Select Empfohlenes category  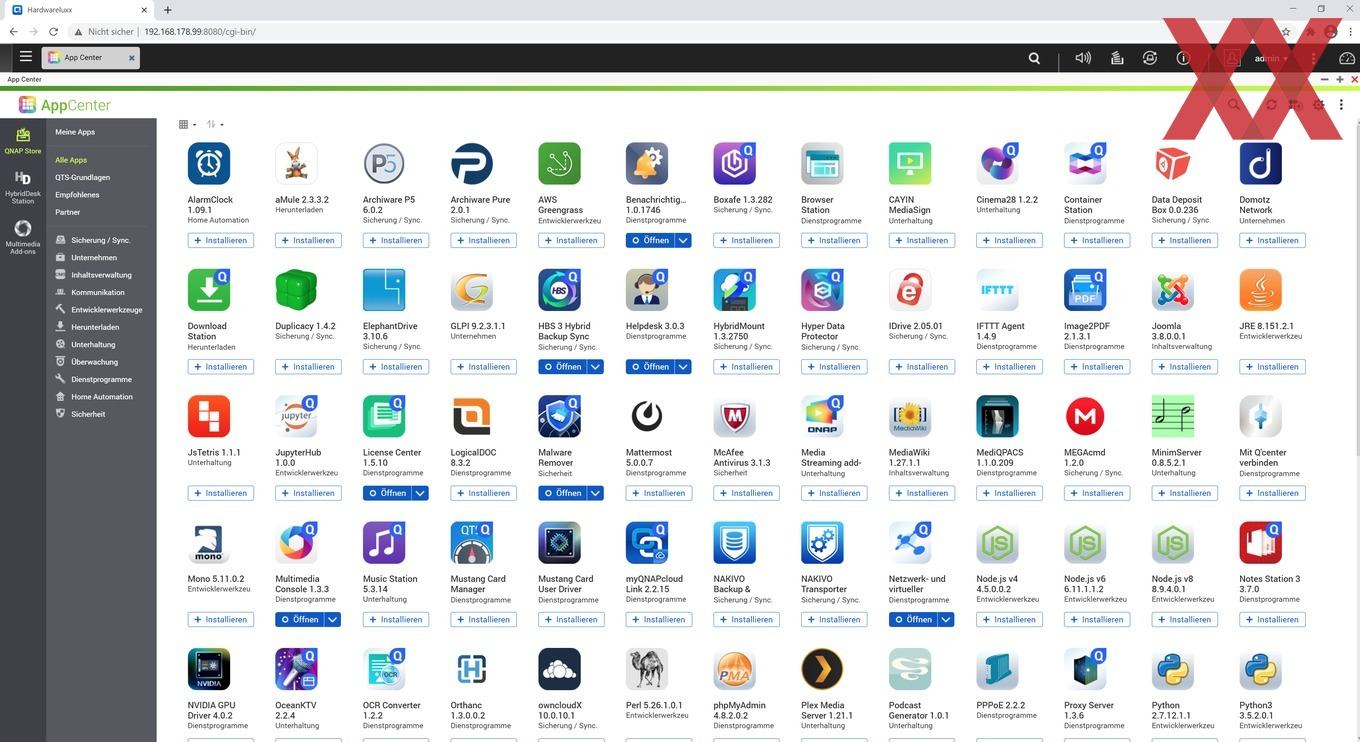77,195
